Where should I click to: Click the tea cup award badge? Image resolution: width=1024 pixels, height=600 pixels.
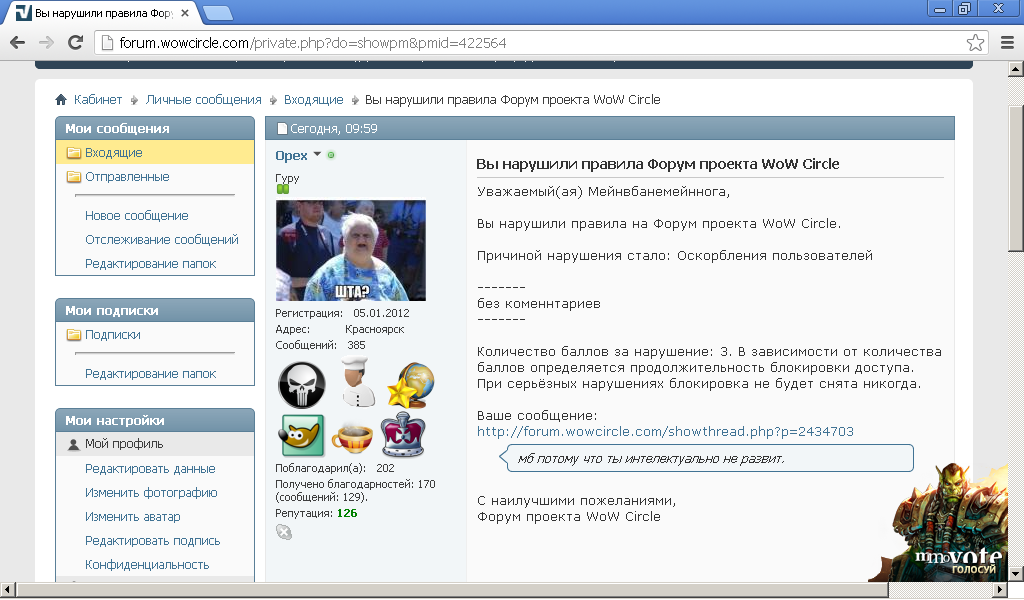point(352,437)
